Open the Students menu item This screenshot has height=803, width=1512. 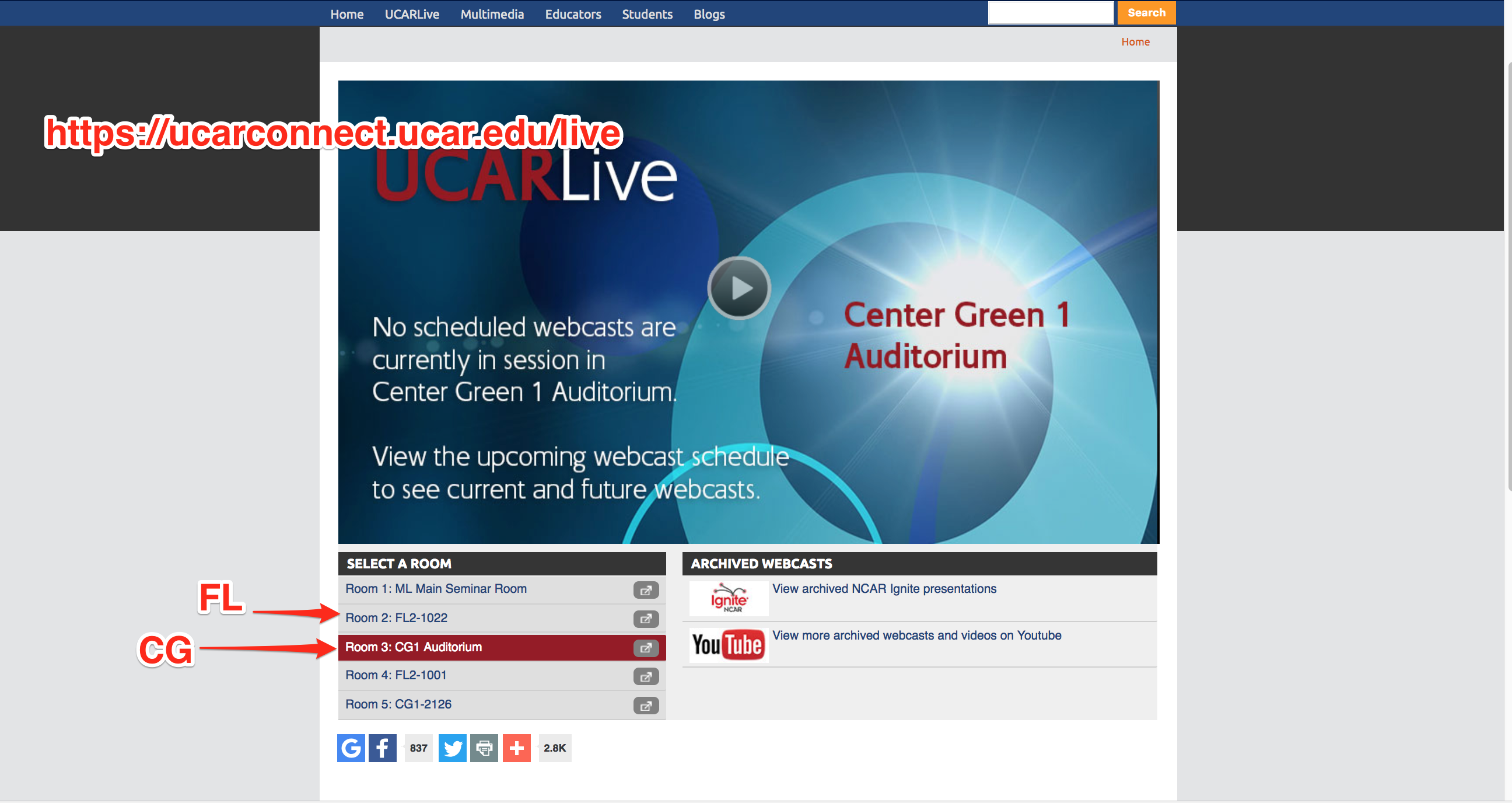647,14
